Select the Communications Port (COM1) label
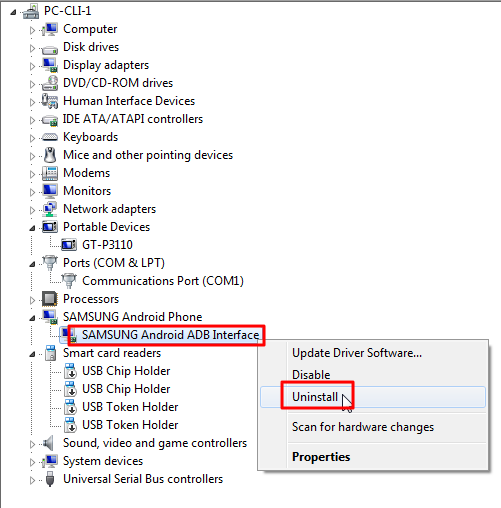 tap(163, 281)
